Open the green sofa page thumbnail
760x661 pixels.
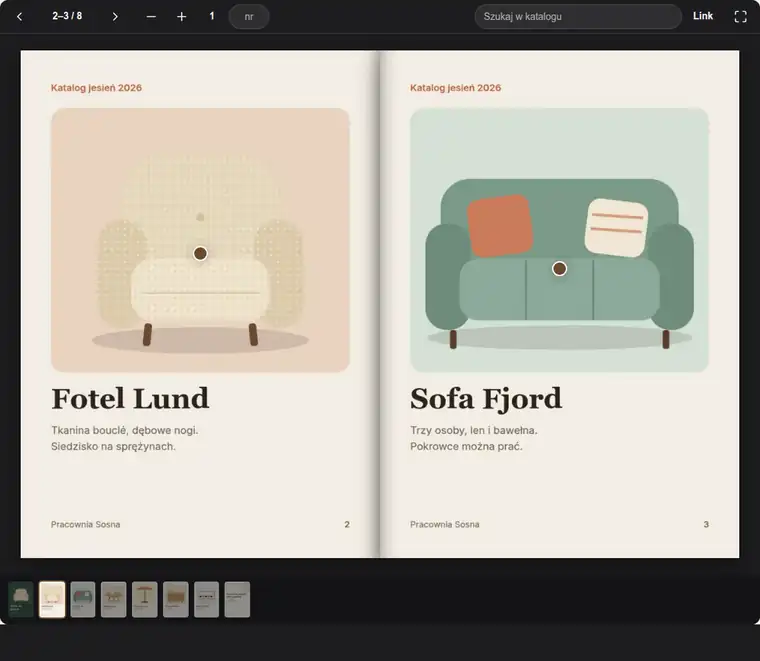click(83, 599)
